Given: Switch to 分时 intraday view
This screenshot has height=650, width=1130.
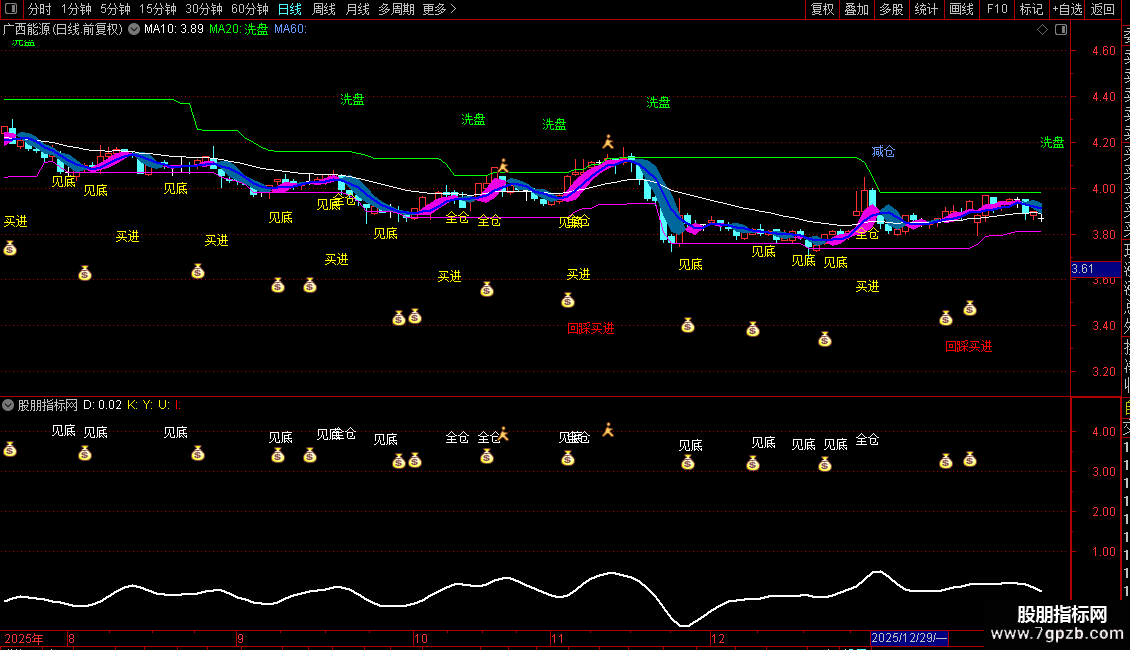Looking at the screenshot, I should pos(40,9).
